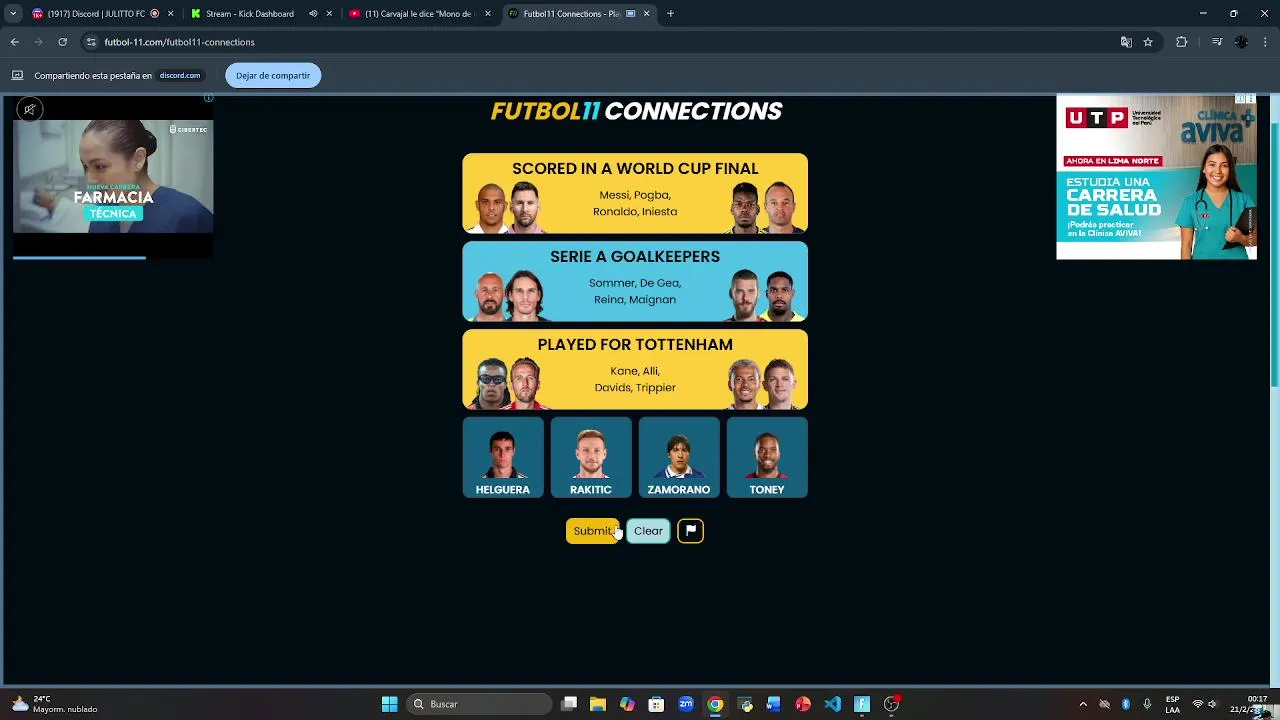Open the Extensions puzzle icon
The image size is (1280, 720).
1181,42
